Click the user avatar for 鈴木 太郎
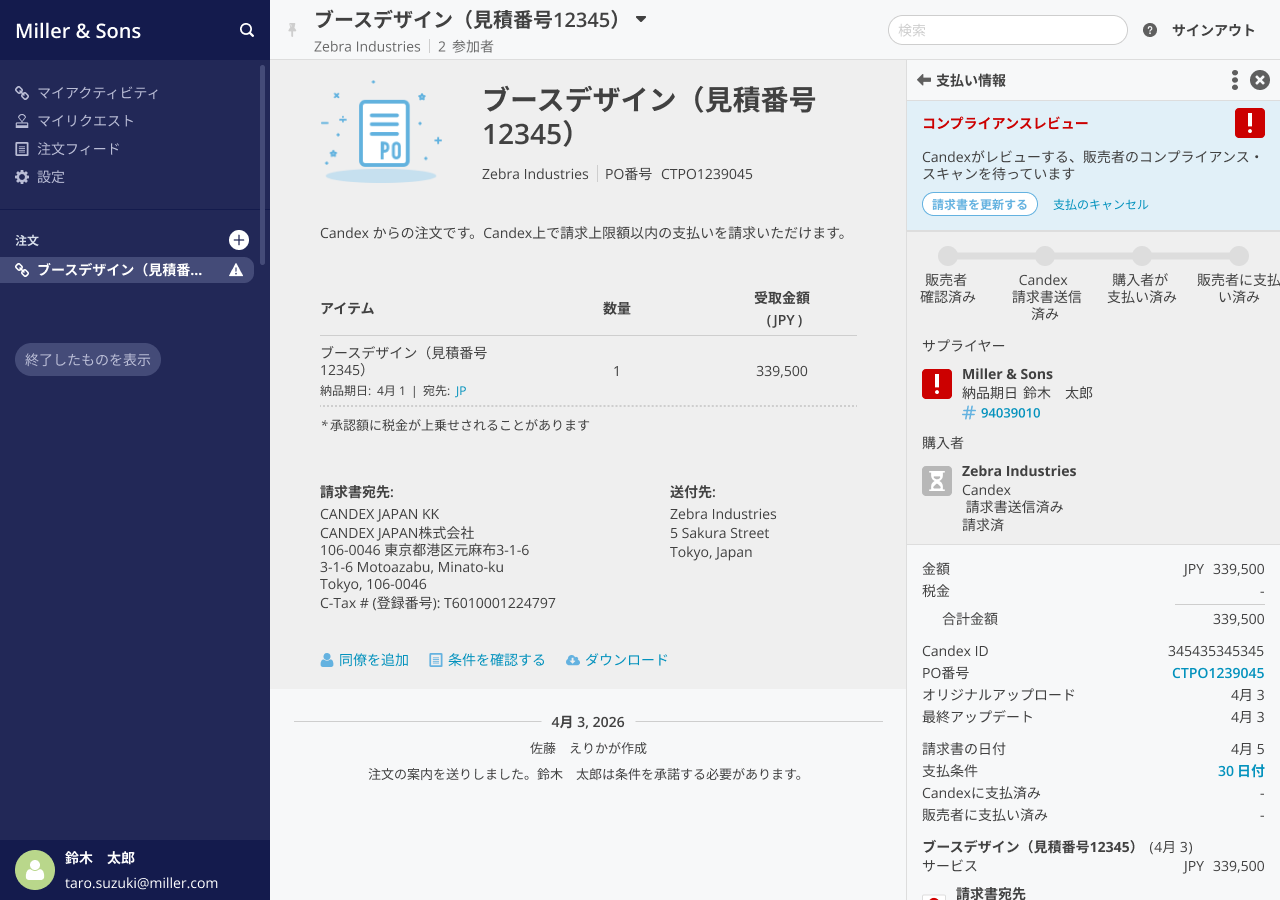 (35, 870)
